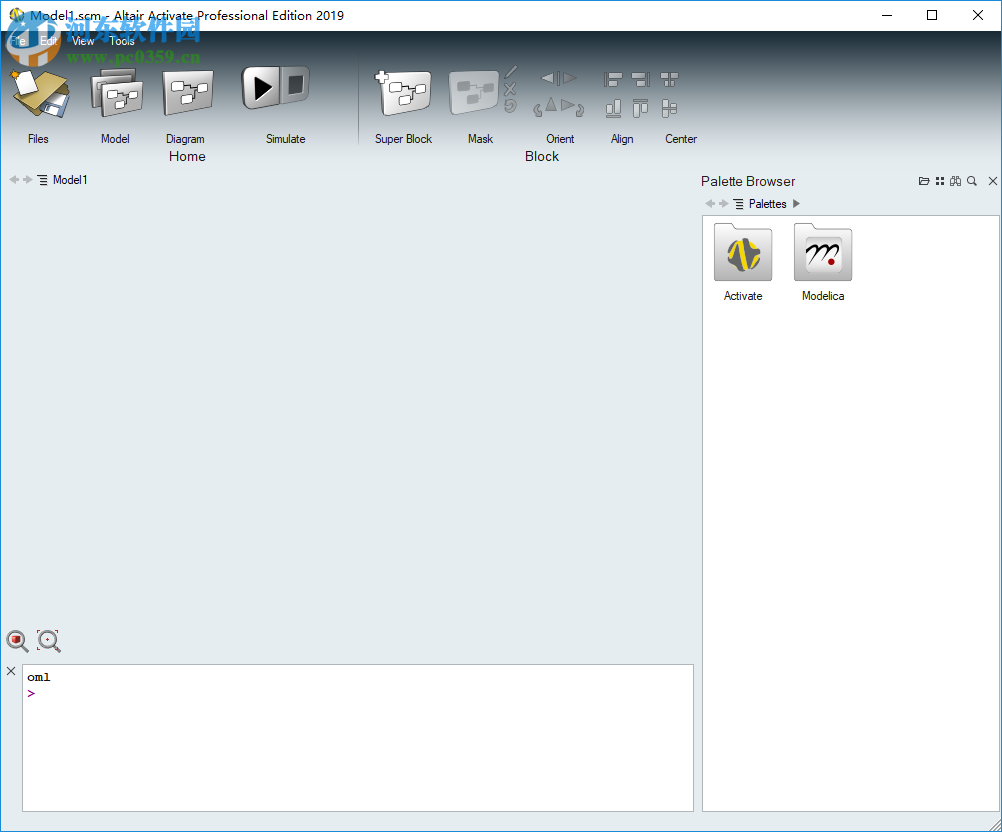Click the Palette Browser hierarchy list icon

coord(738,204)
